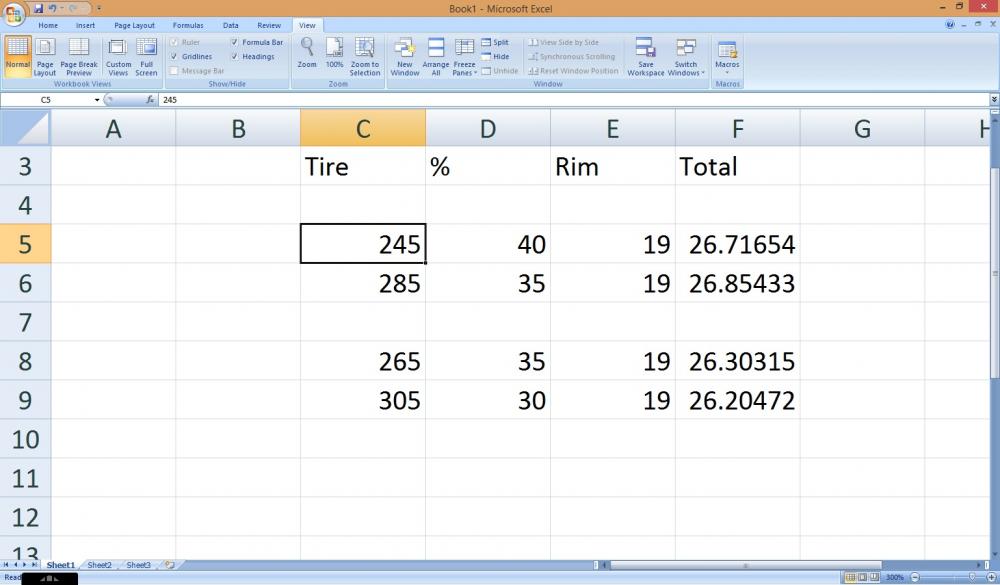
Task: Toggle the Ruler checkbox
Action: click(x=174, y=42)
